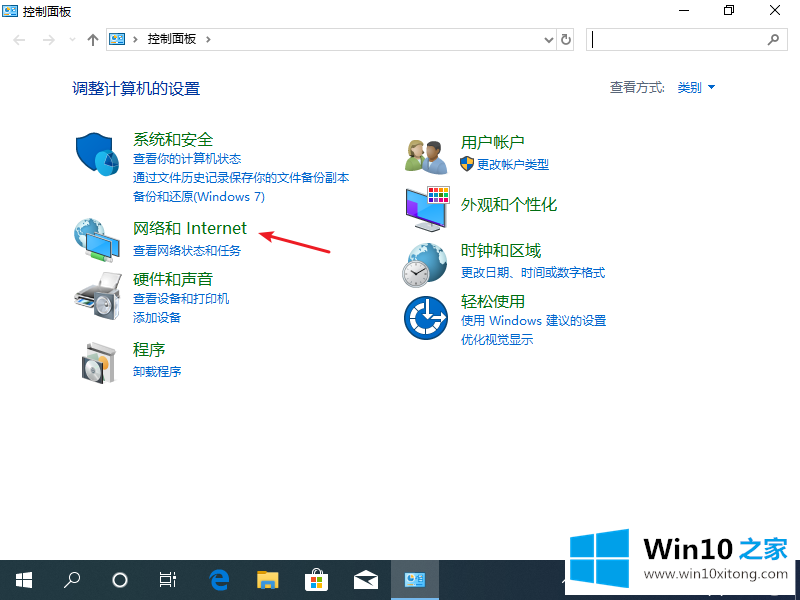Open the Windows Start menu
The height and width of the screenshot is (600, 800).
click(24, 580)
